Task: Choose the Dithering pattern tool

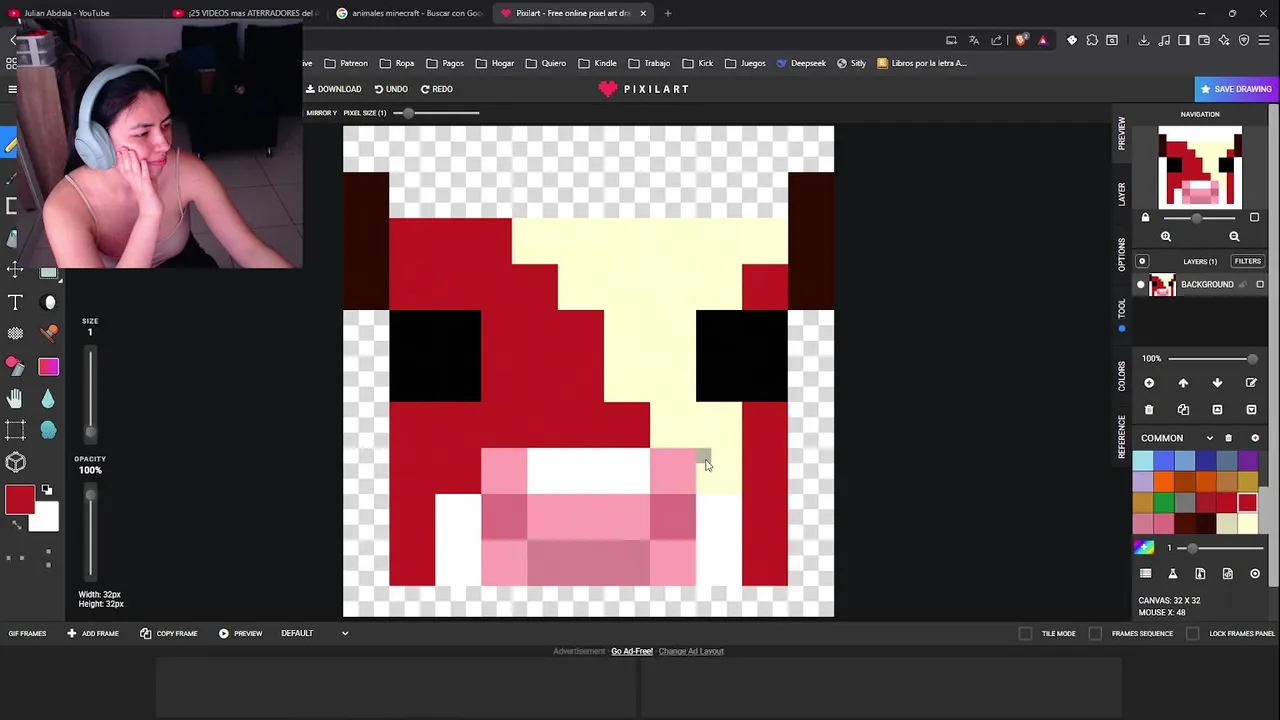Action: 15,333
